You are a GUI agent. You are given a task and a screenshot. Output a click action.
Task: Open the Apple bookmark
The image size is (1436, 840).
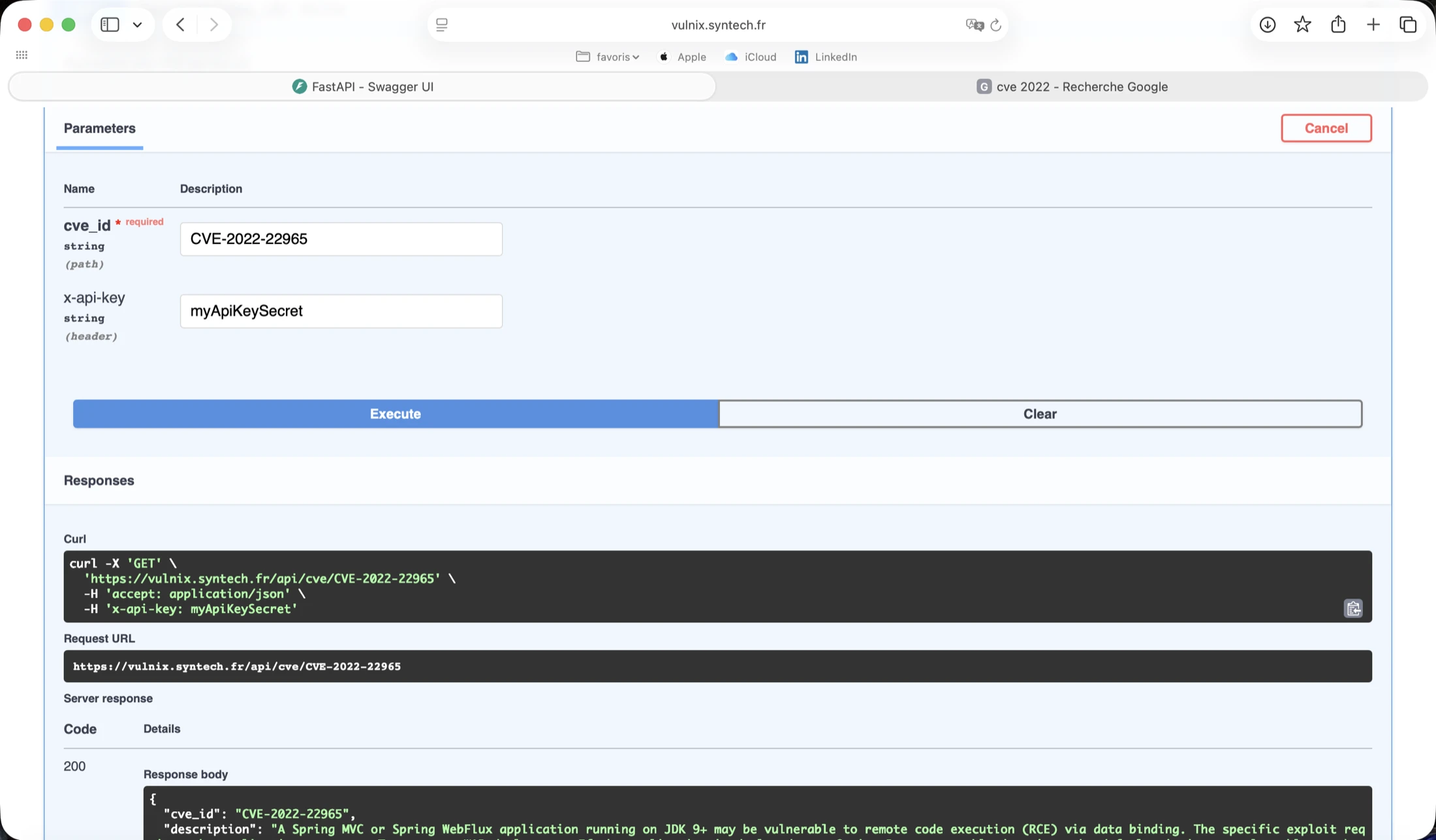coord(682,57)
